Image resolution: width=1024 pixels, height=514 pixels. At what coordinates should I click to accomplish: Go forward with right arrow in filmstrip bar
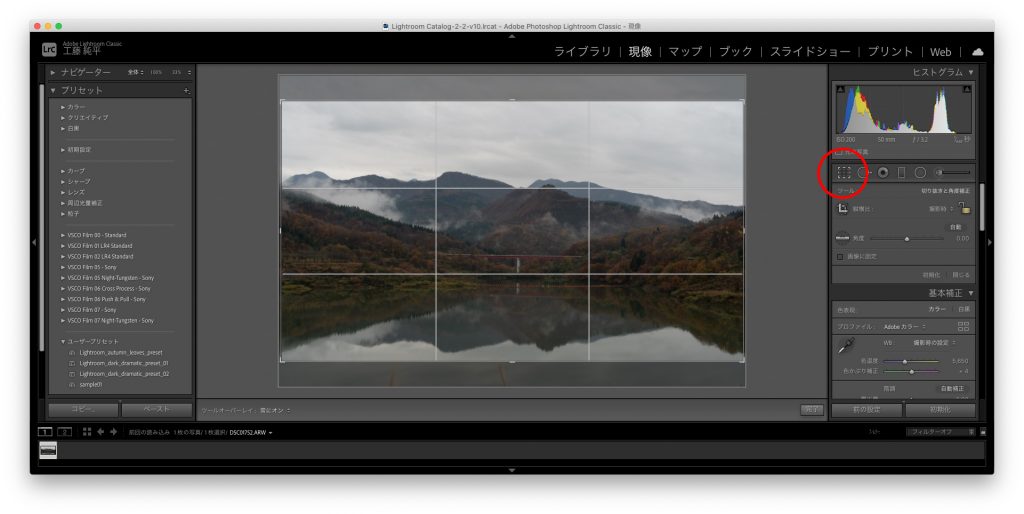click(114, 432)
